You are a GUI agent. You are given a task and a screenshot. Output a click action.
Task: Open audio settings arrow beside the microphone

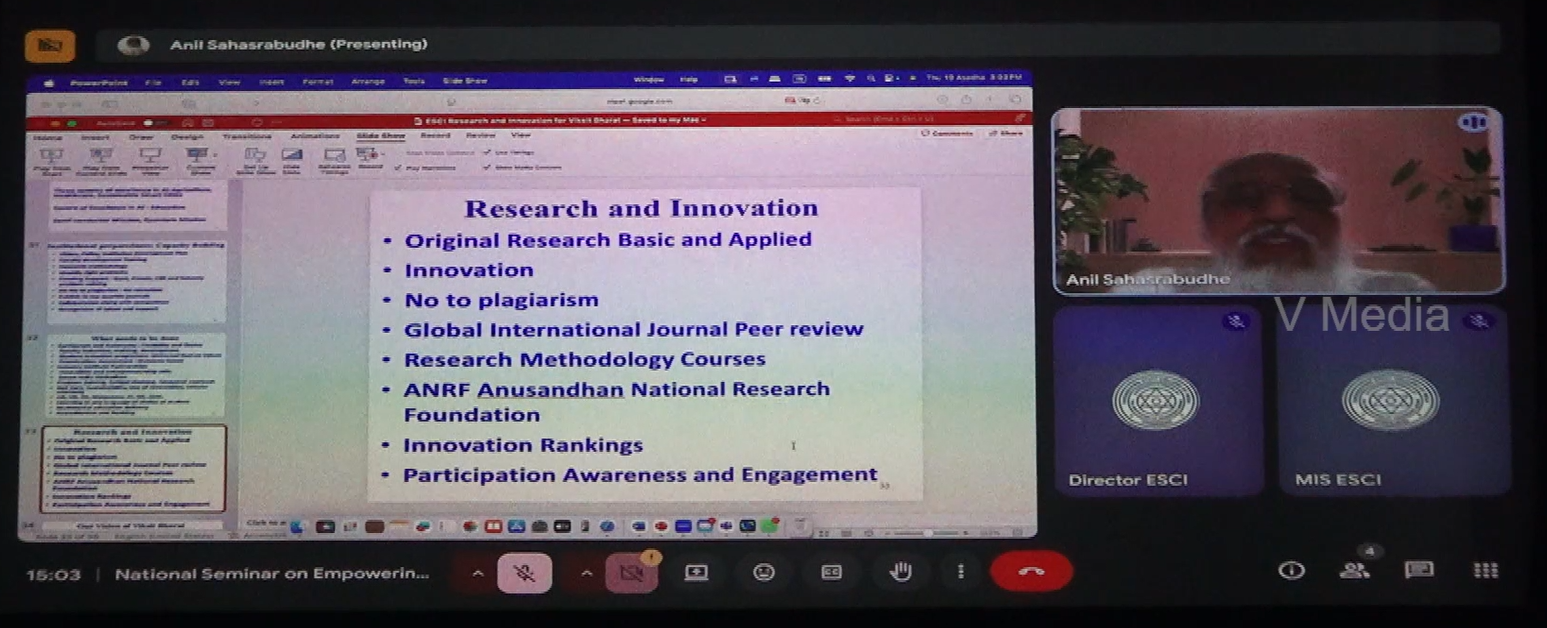(x=477, y=573)
